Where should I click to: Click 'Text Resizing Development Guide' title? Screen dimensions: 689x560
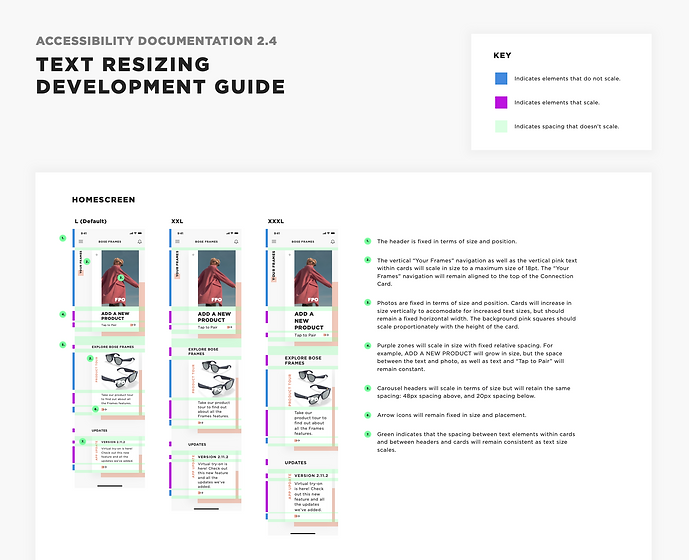pos(160,75)
